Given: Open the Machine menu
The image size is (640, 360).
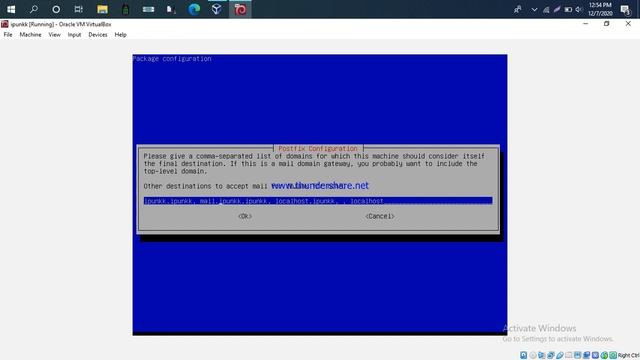Looking at the screenshot, I should pyautogui.click(x=30, y=35).
